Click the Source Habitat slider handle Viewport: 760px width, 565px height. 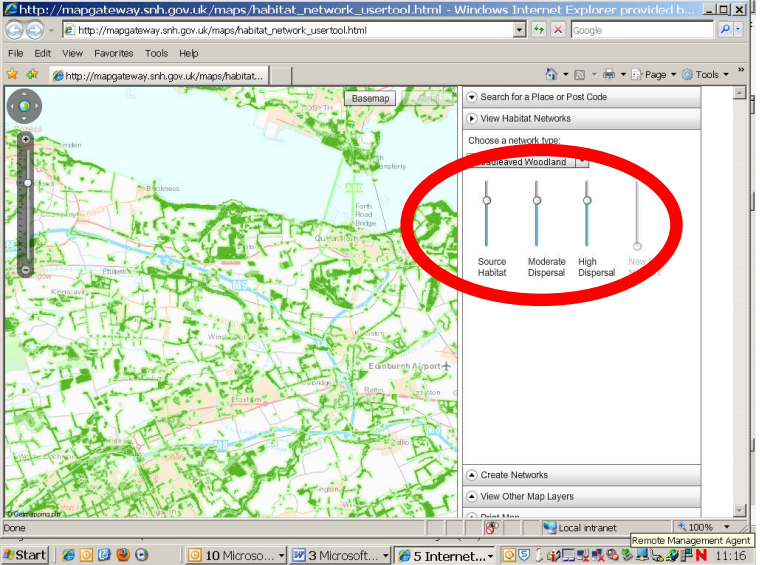(487, 200)
